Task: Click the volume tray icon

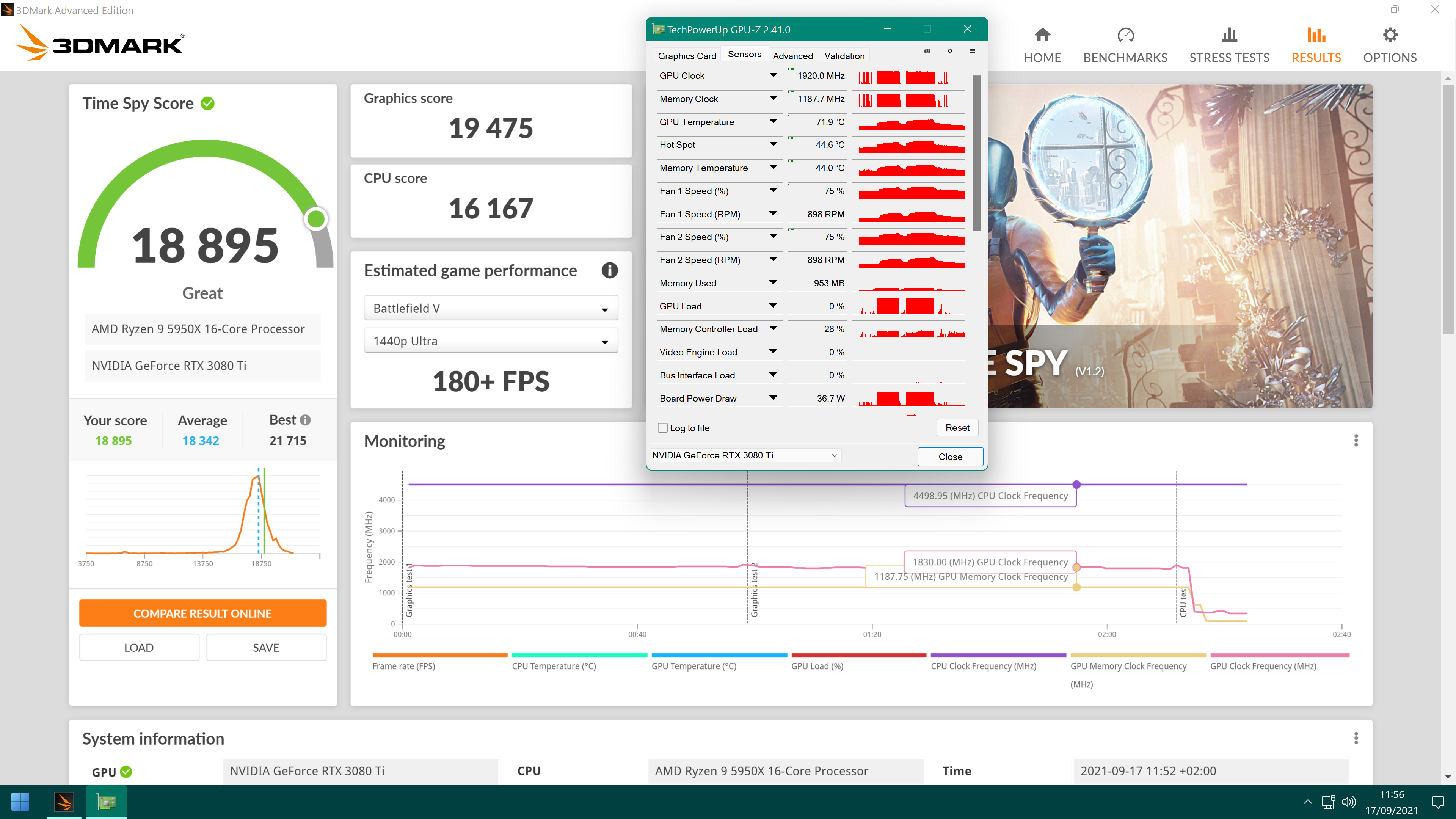Action: click(x=1349, y=802)
